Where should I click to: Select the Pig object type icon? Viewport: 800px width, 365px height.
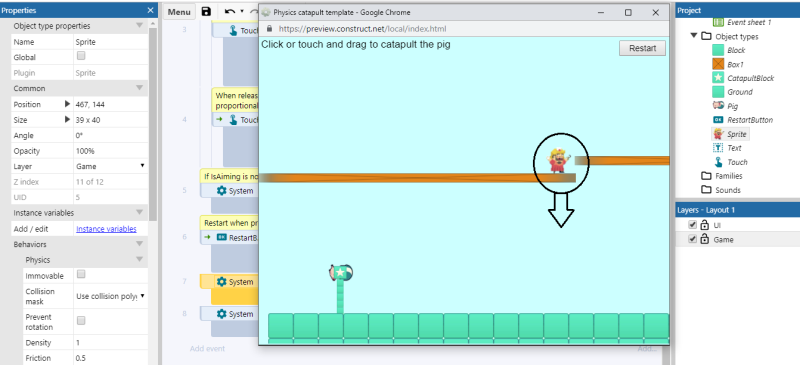tap(718, 106)
